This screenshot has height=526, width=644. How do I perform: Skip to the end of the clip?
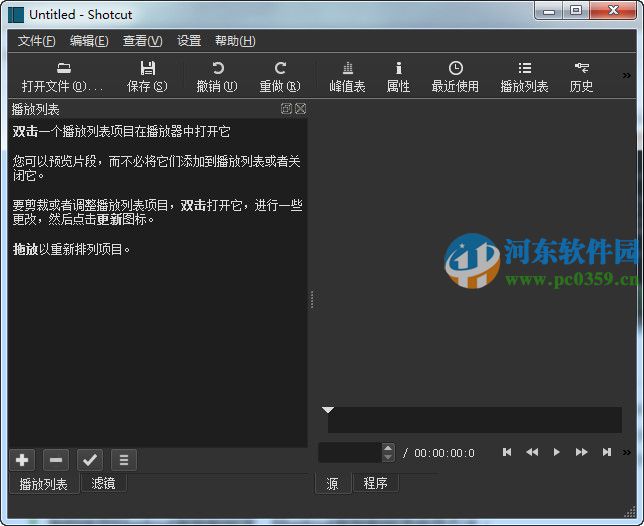click(607, 452)
